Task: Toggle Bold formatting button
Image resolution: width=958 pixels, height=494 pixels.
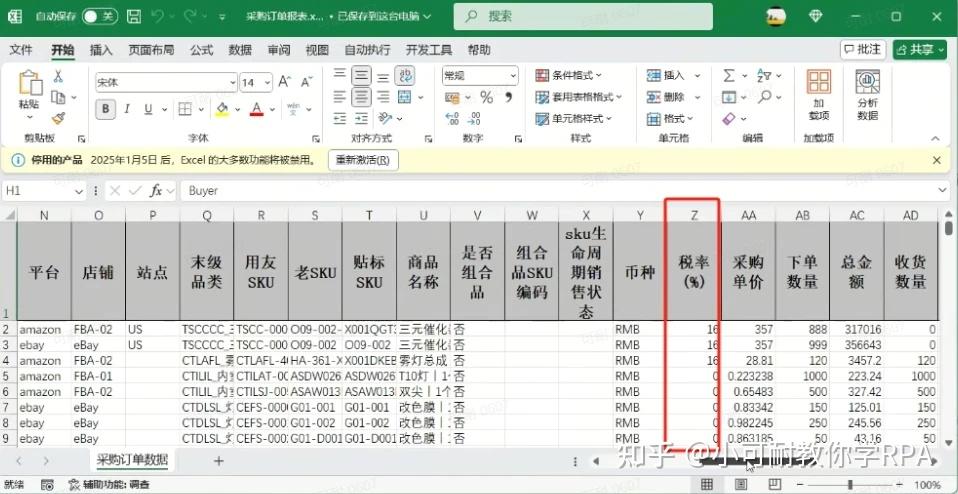Action: [x=106, y=109]
